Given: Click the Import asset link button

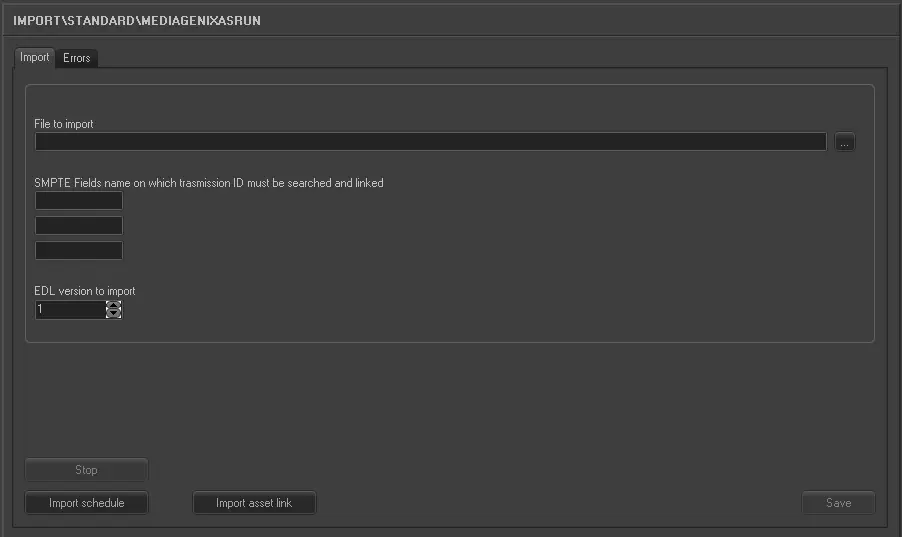Looking at the screenshot, I should 254,503.
